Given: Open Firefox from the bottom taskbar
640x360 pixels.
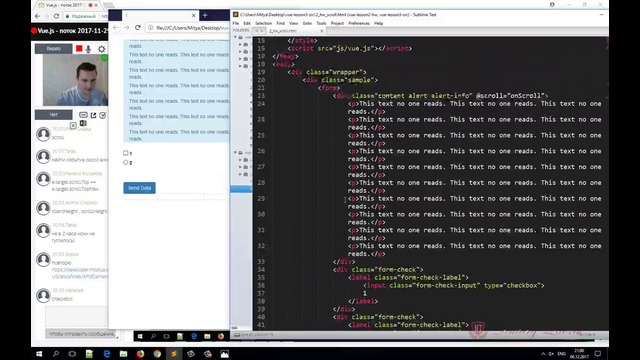Looking at the screenshot, I should tap(140, 354).
